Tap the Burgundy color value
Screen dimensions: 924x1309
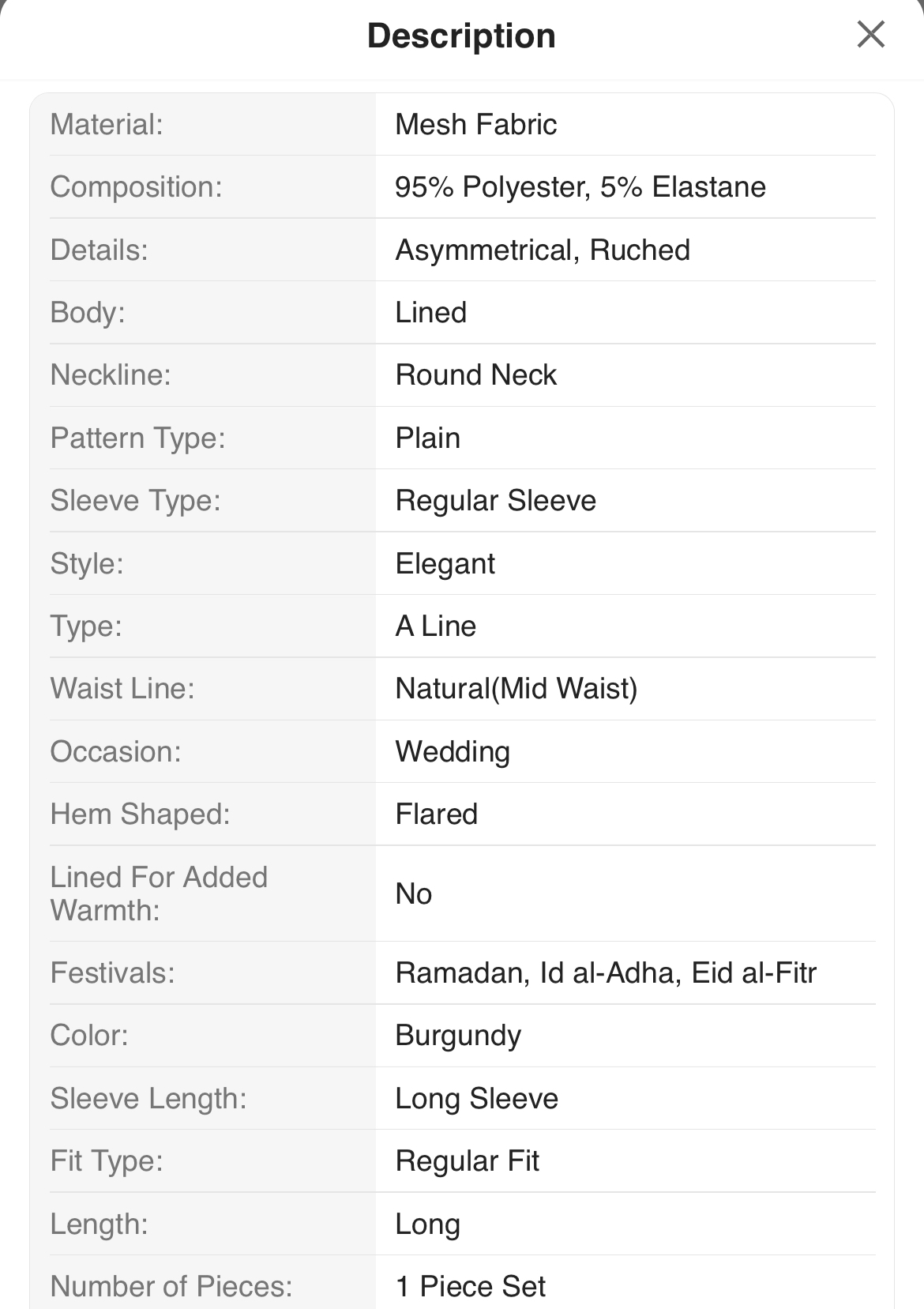point(458,1035)
